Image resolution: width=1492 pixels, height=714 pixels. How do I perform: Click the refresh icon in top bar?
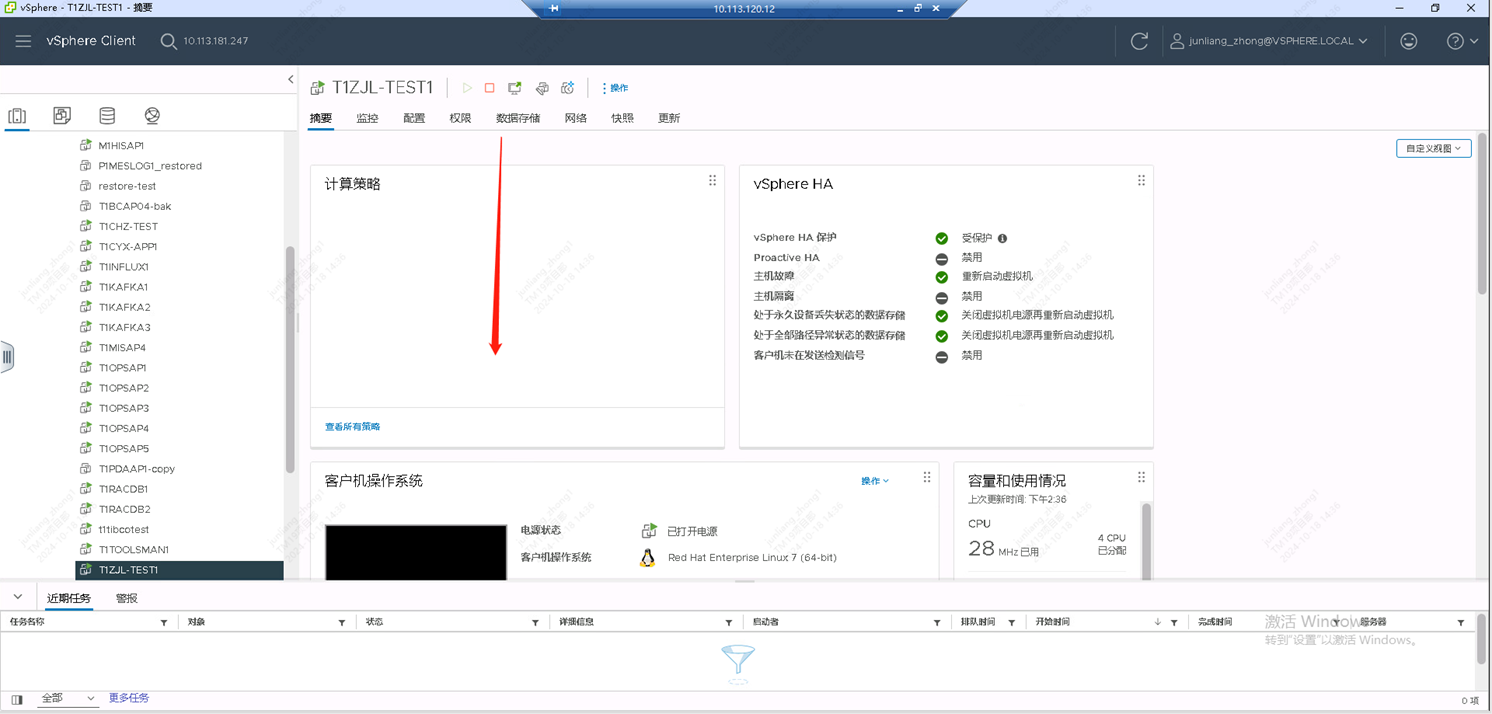click(x=1139, y=41)
